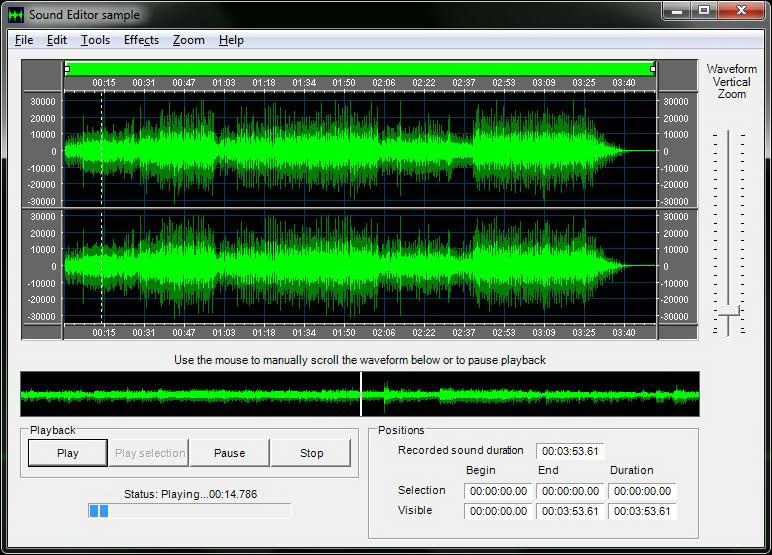Expand the Effects menu

click(x=141, y=40)
